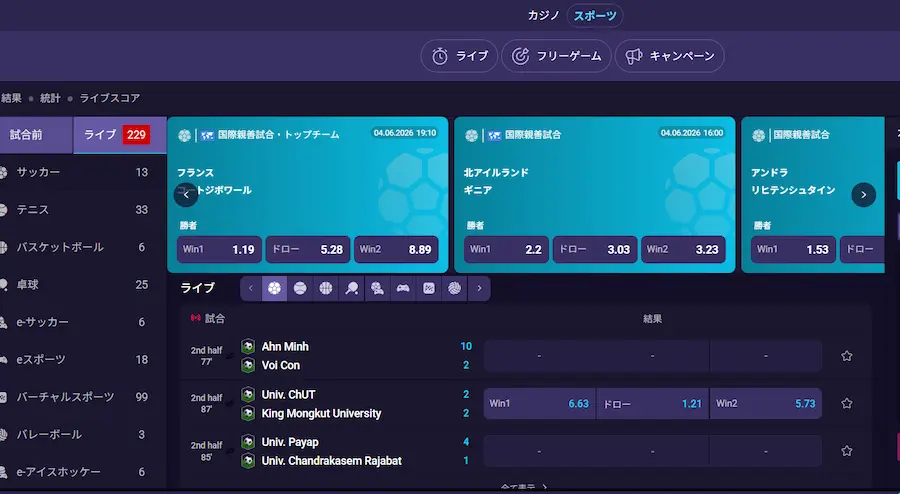Click the Ahn Minh team badge icon
This screenshot has height=494, width=900.
coord(248,346)
